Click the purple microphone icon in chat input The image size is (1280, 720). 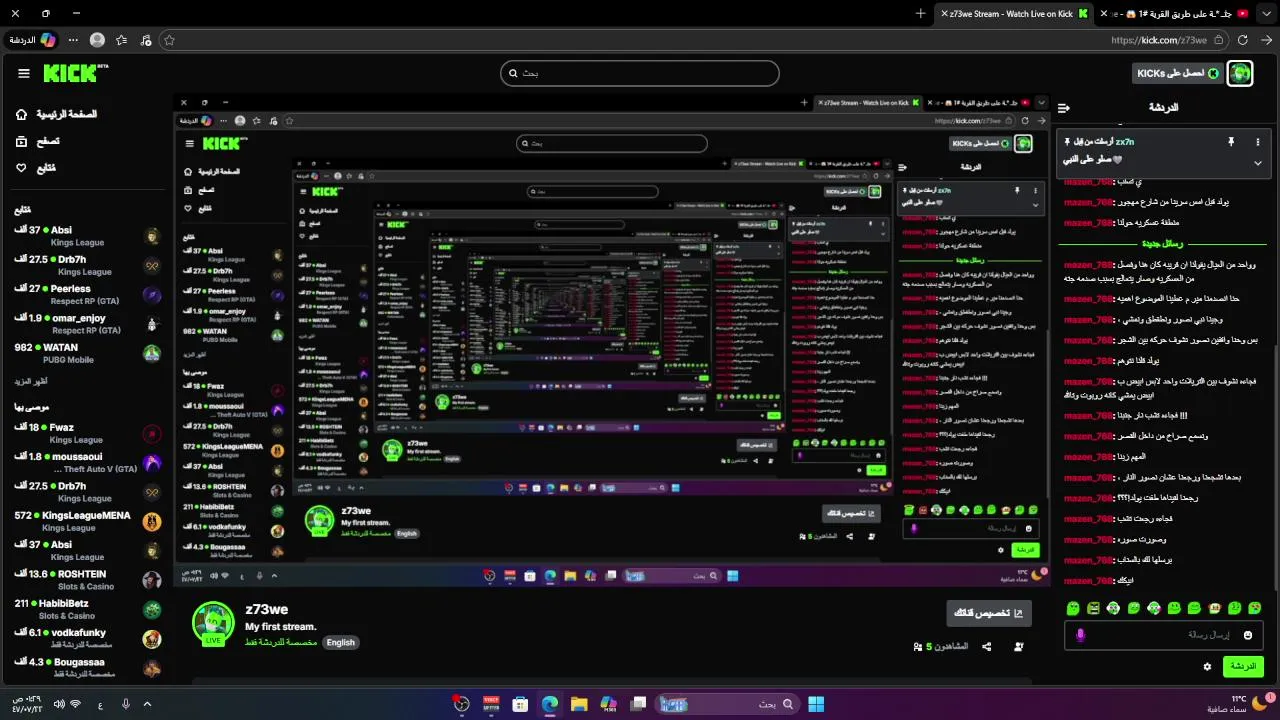click(x=1080, y=635)
